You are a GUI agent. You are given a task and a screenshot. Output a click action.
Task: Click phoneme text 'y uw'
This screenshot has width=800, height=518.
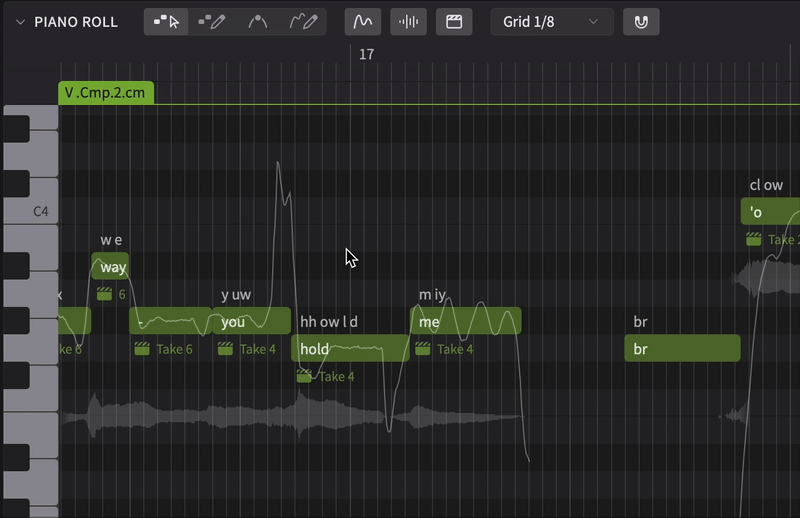click(236, 295)
